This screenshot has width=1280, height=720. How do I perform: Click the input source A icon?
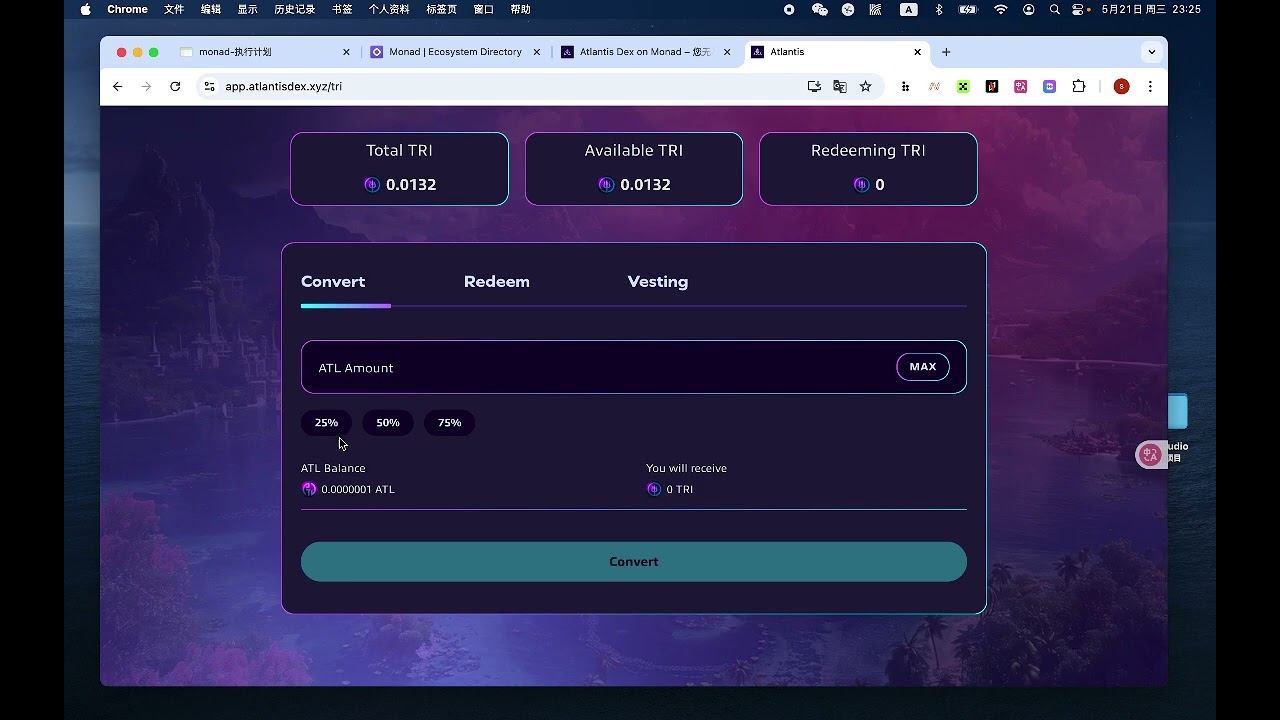pos(909,10)
